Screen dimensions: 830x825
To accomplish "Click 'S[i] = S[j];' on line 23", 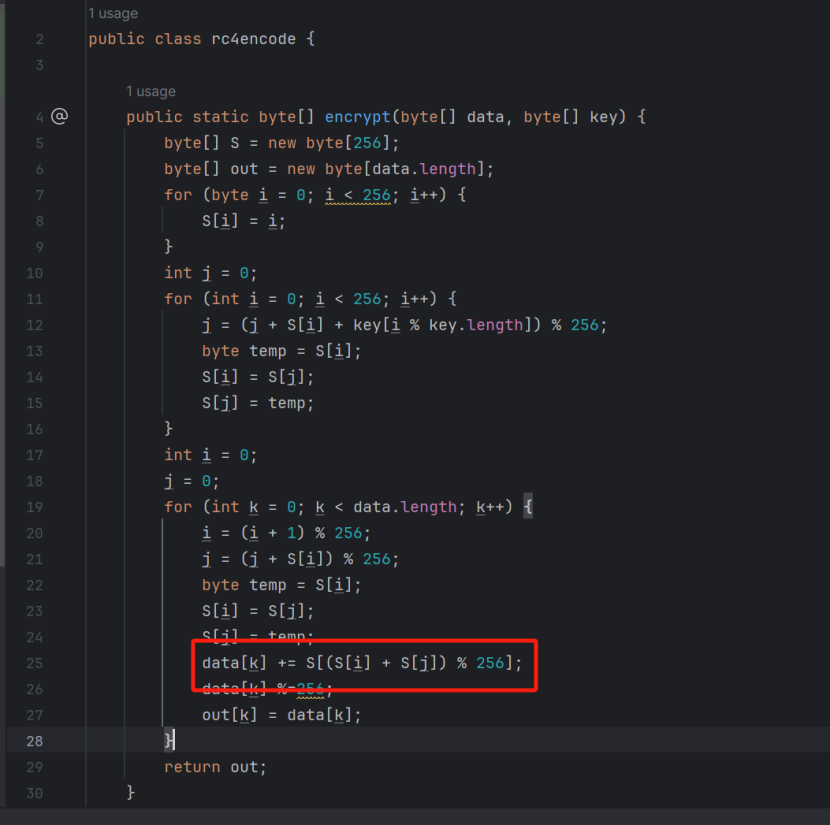I will (x=258, y=611).
